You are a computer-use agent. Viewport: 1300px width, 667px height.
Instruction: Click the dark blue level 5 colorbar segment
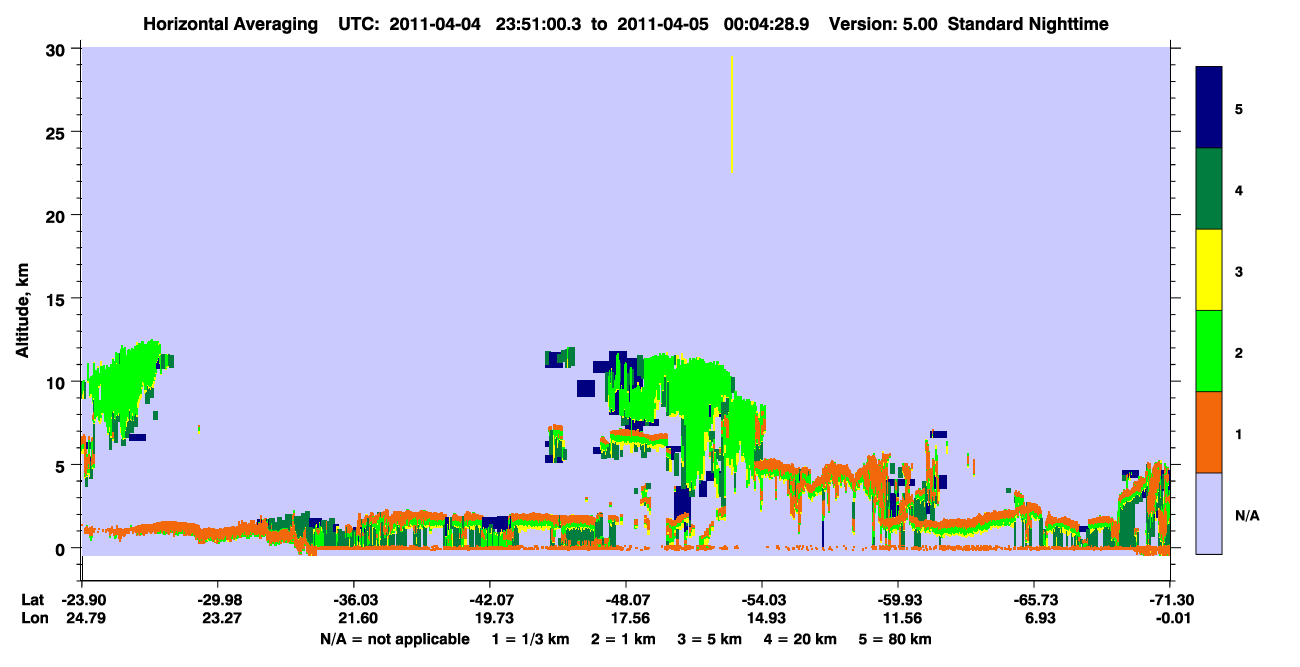point(1209,108)
